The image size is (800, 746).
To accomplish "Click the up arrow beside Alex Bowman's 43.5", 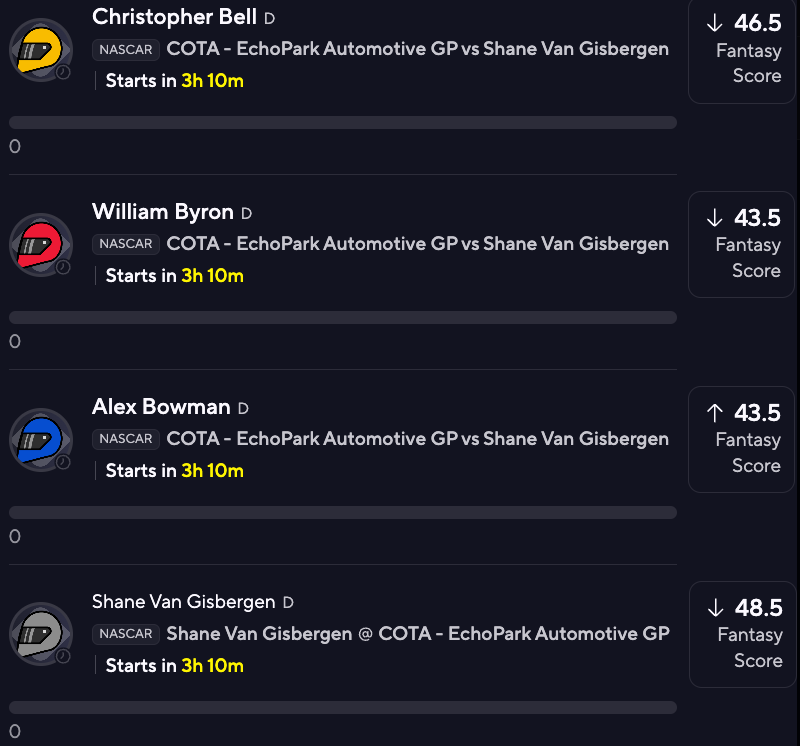I will (714, 413).
